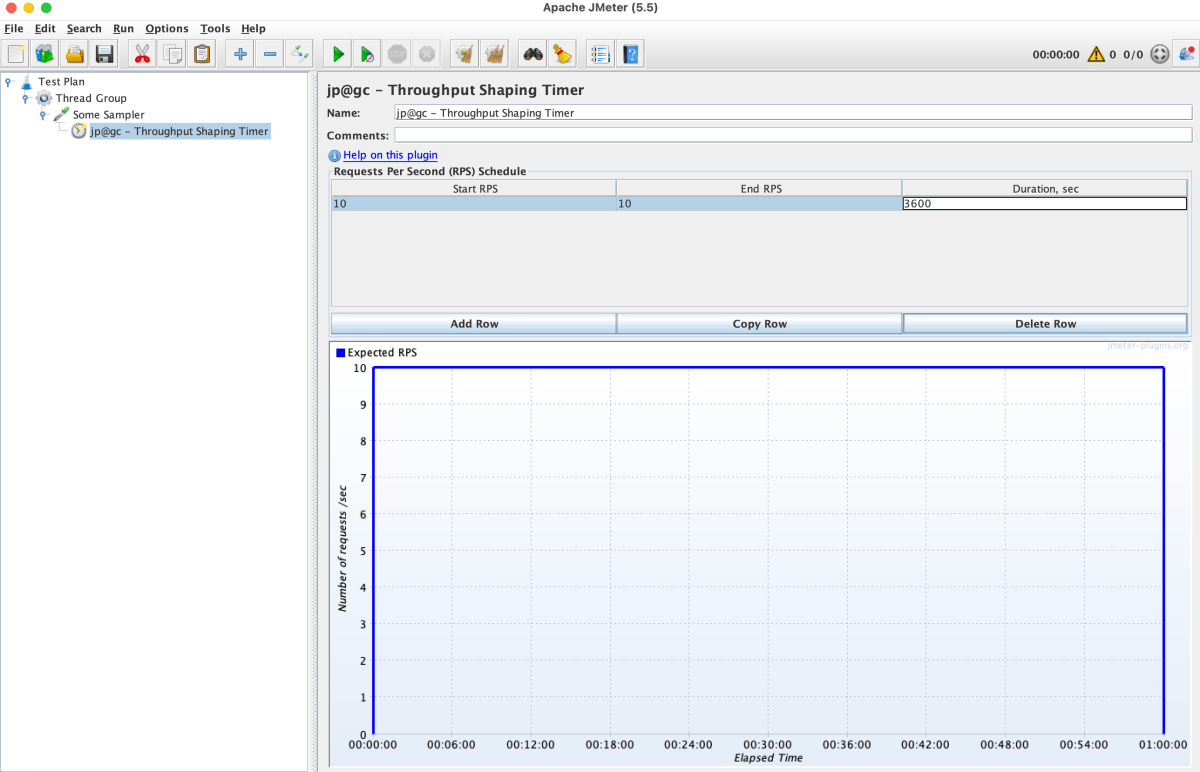Collapse the Some Sampler tree node handle

pyautogui.click(x=43, y=115)
